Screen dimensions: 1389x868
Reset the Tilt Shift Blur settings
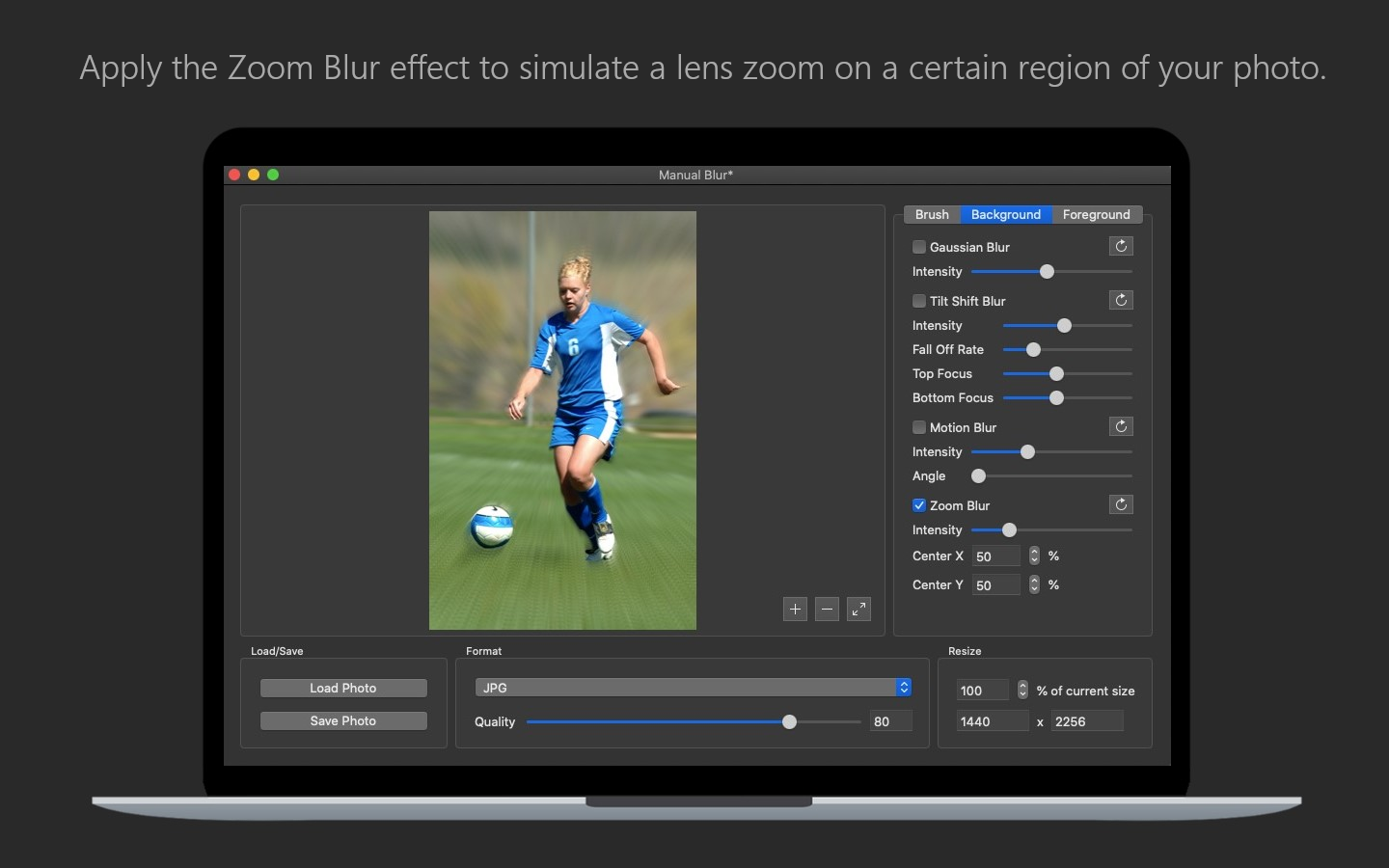pos(1121,300)
